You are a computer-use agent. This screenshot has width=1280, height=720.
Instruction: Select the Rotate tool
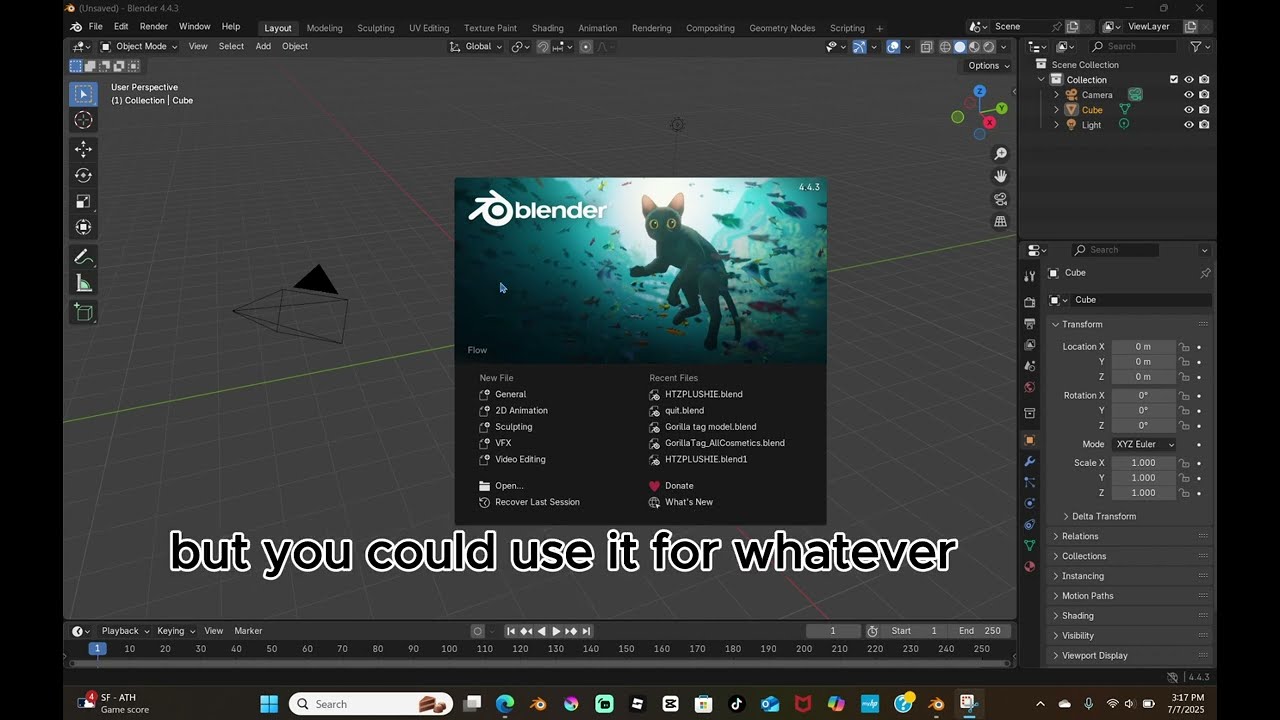[x=84, y=175]
